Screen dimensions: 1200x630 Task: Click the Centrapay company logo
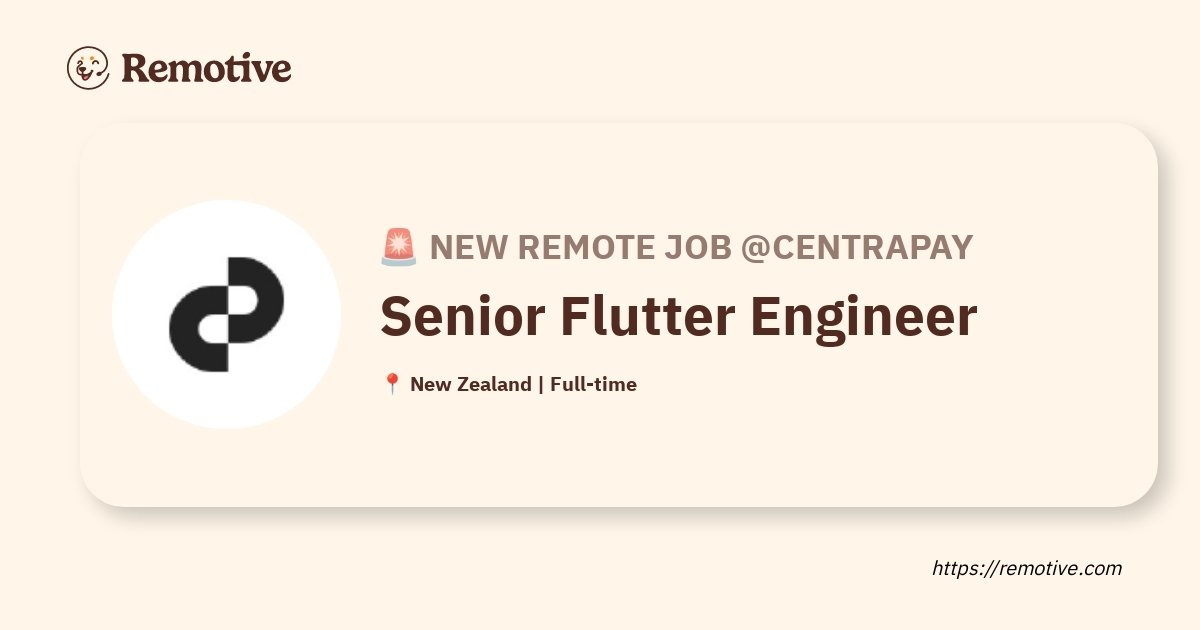click(226, 314)
